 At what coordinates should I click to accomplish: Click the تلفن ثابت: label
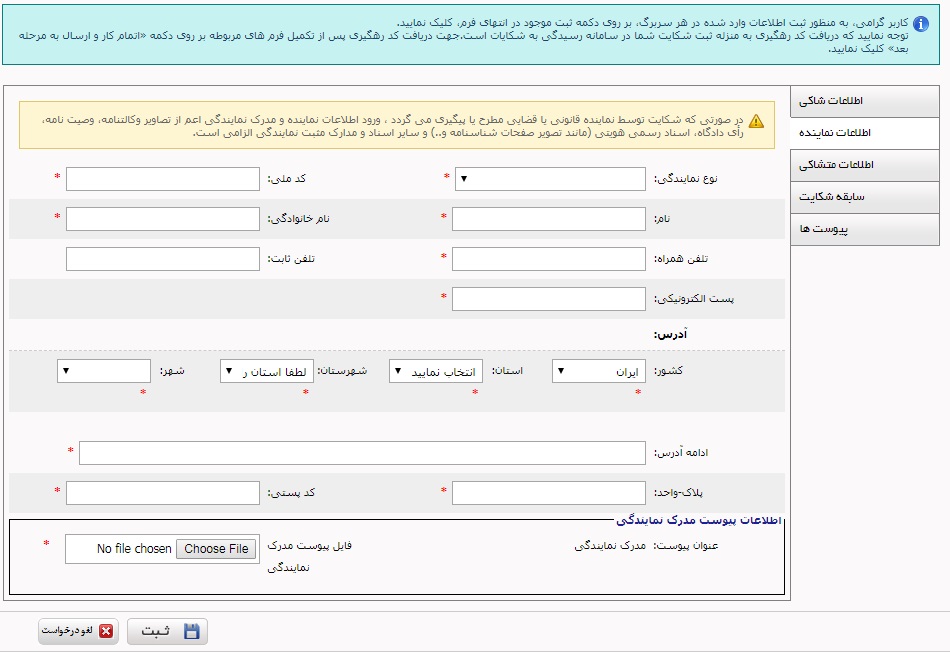[291, 259]
